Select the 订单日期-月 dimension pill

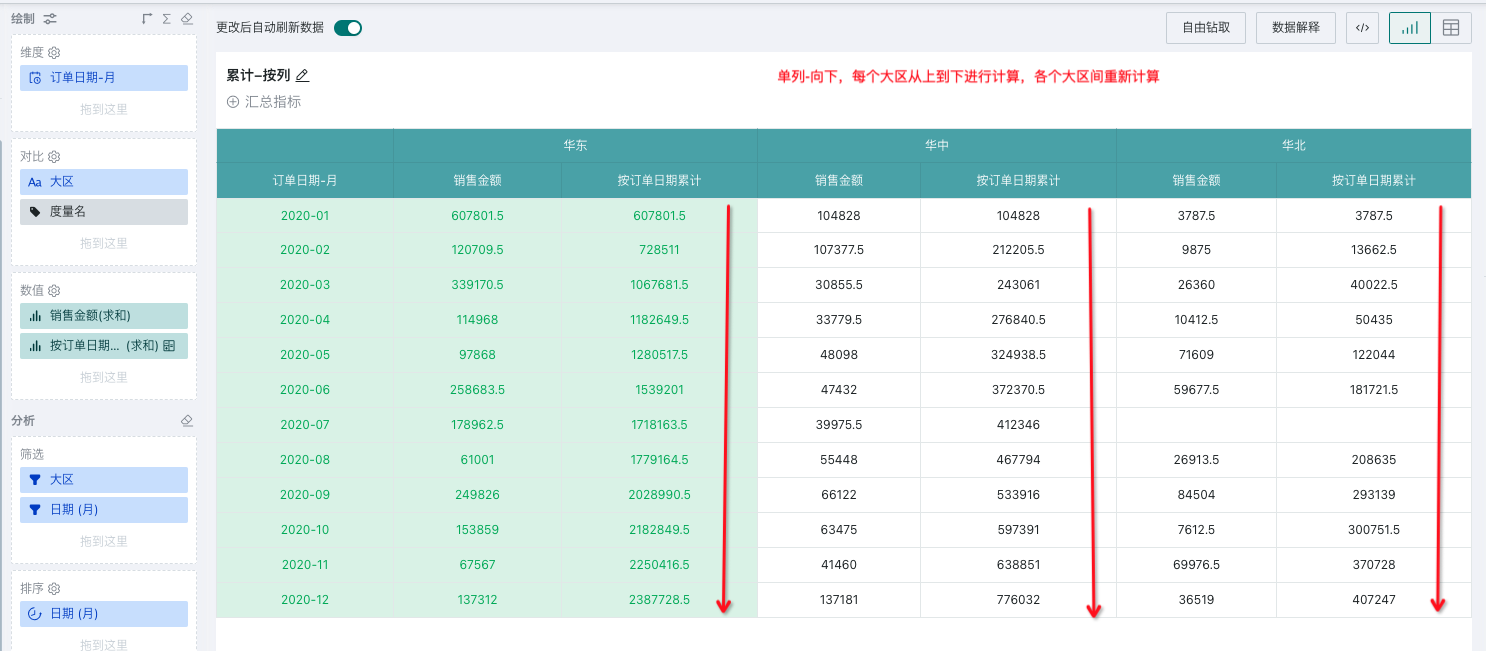pyautogui.click(x=103, y=78)
